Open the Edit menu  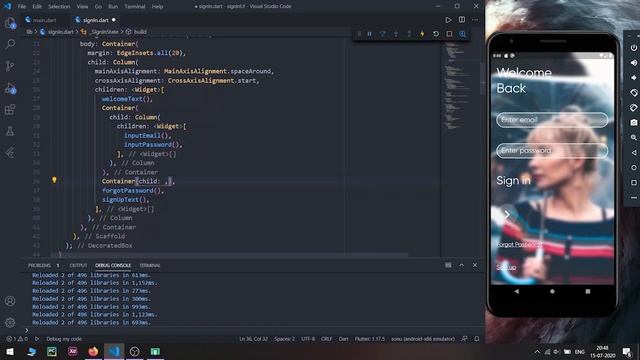[x=37, y=7]
